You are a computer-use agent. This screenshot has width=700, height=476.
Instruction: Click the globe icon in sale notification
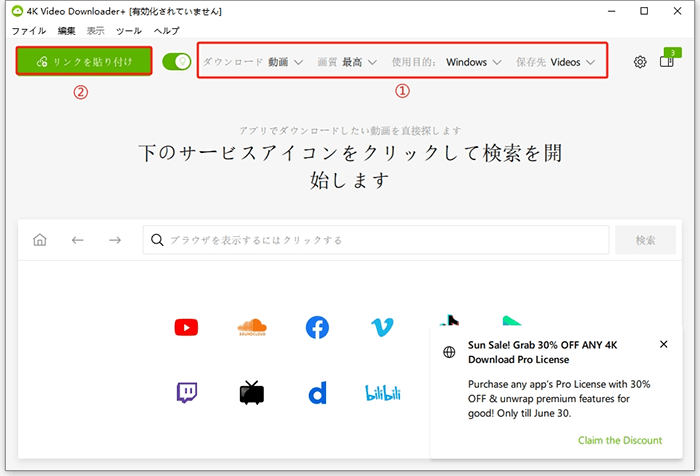[449, 352]
